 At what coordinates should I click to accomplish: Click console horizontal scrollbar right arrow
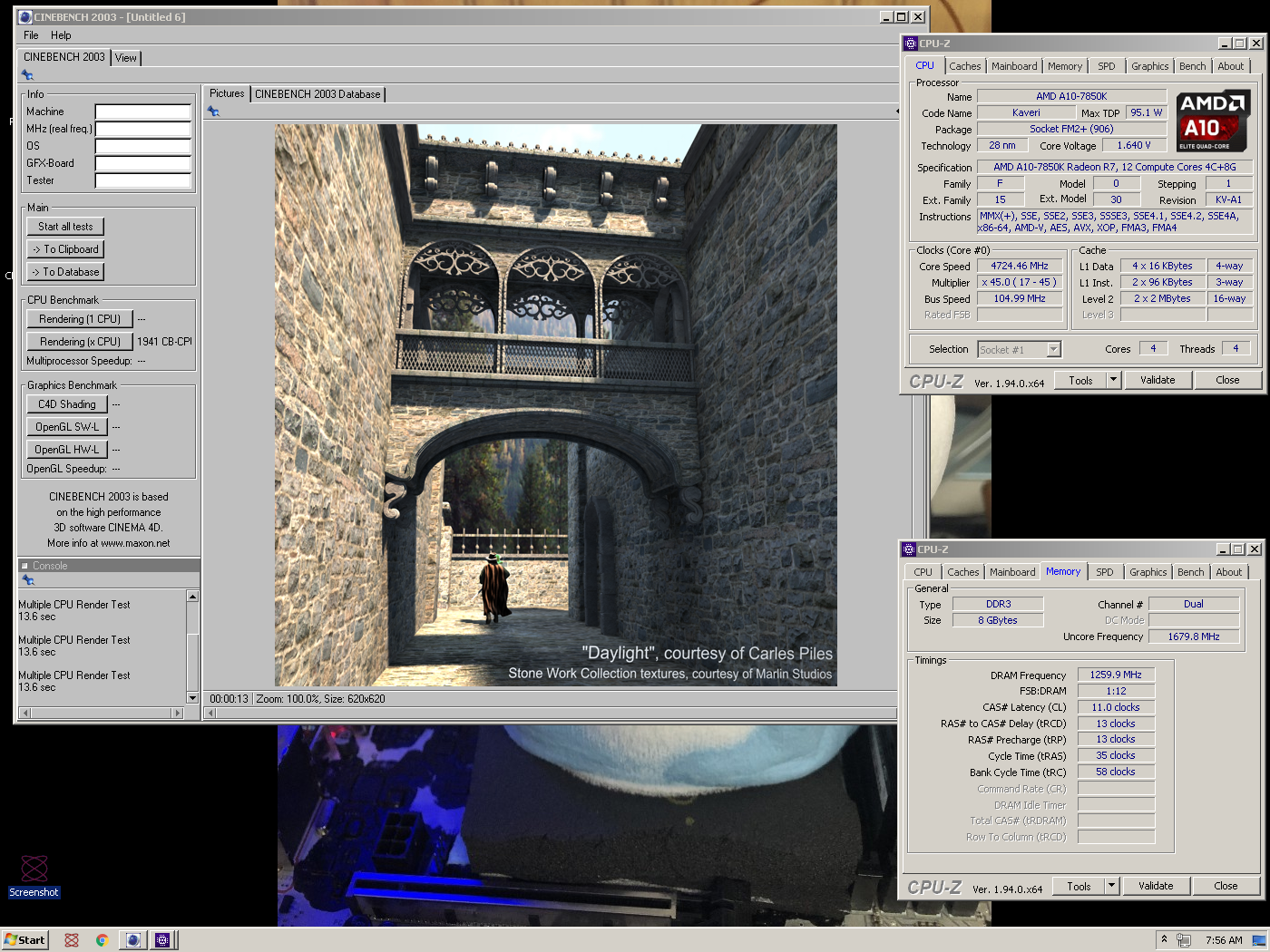tap(178, 714)
